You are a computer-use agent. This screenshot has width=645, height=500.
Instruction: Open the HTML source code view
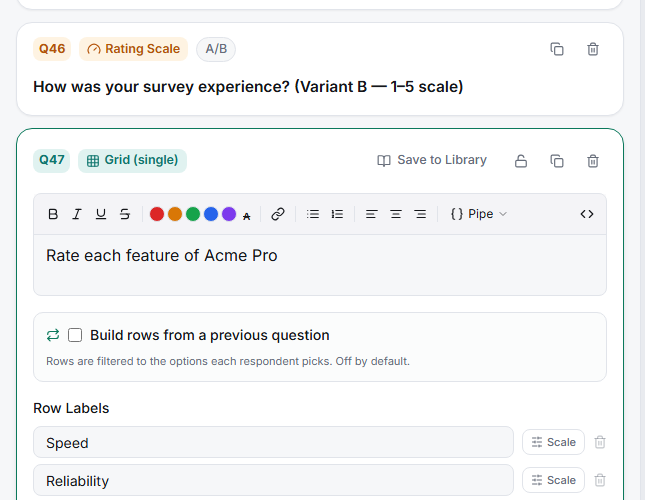click(587, 214)
